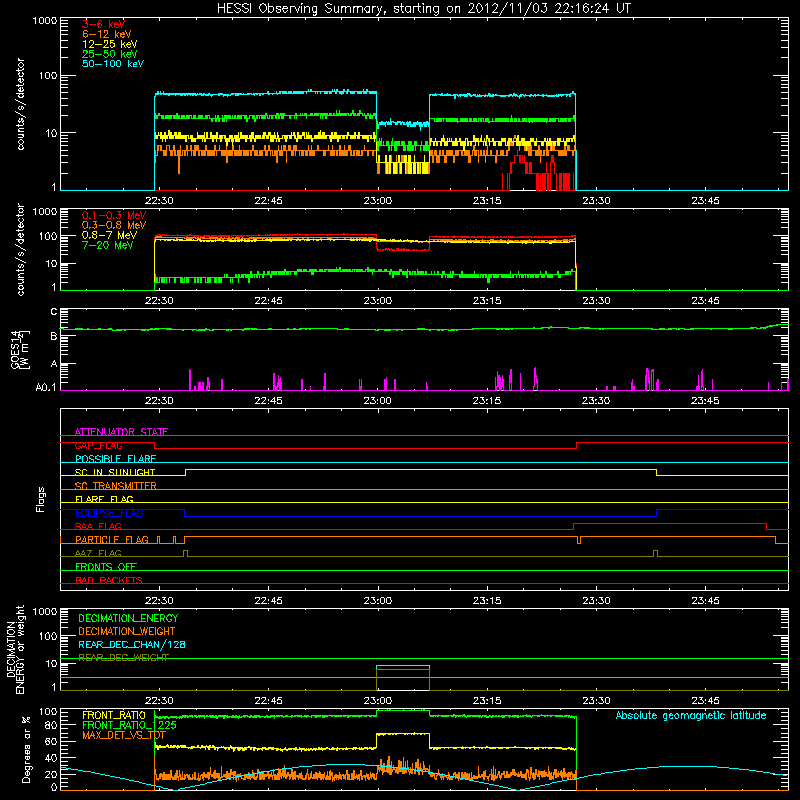Click the 22:45 tick under the MeV panel
Image resolution: width=800 pixels, height=800 pixels.
tap(268, 301)
